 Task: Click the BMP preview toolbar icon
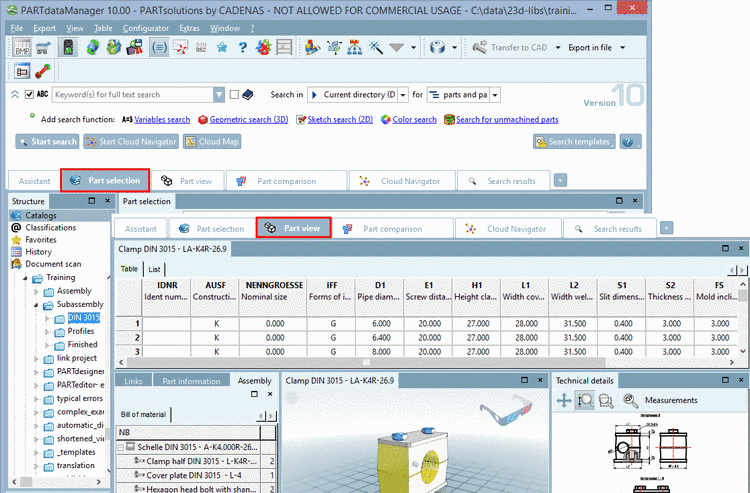(22, 47)
